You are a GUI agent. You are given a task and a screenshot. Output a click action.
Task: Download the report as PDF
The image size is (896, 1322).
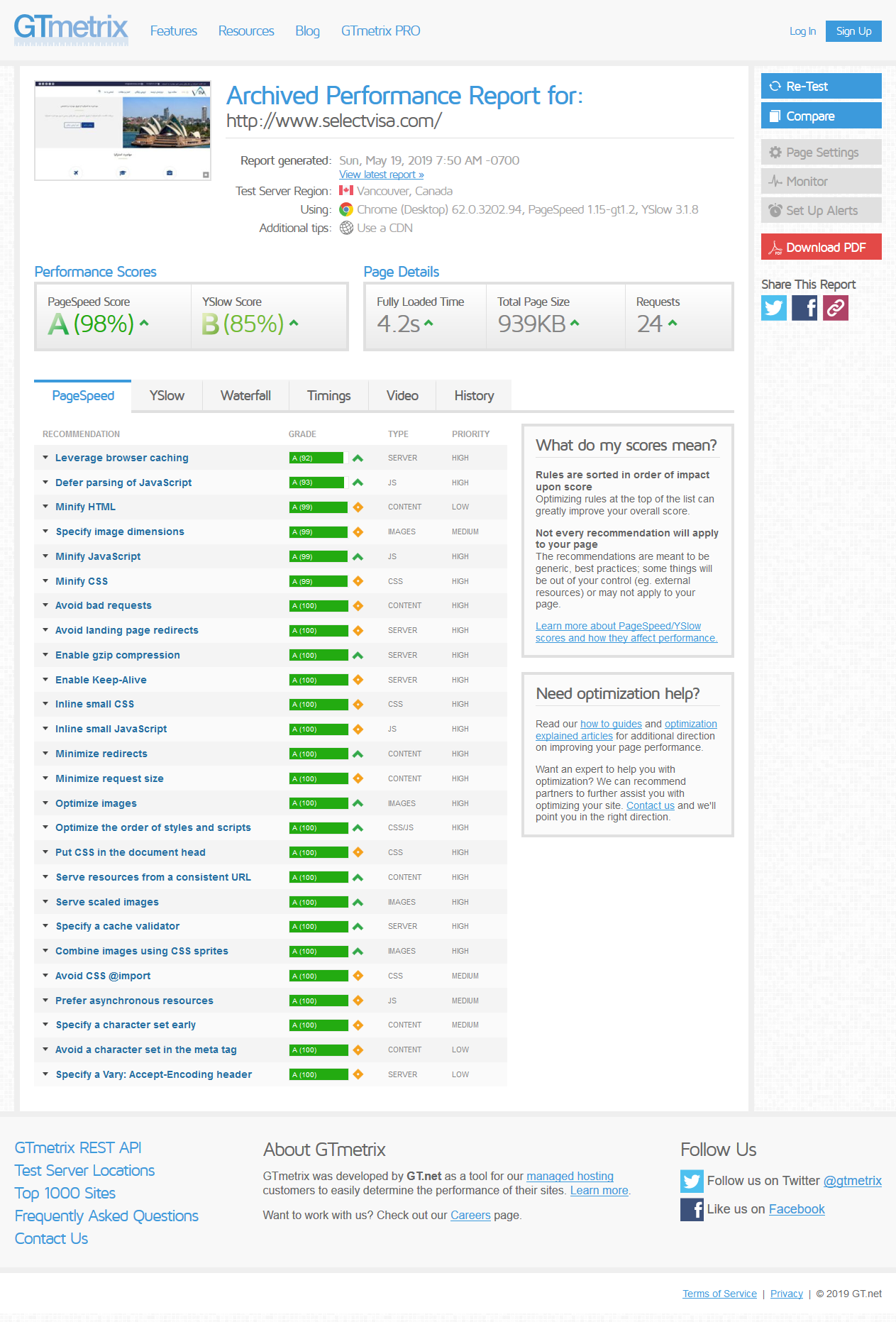822,247
